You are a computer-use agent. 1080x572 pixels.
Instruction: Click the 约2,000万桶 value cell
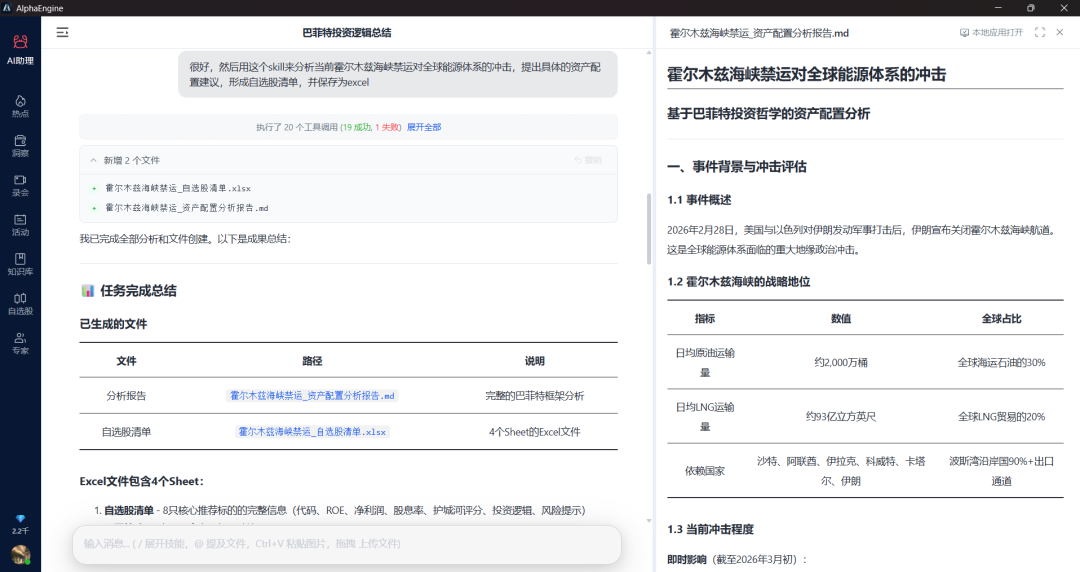pos(840,362)
